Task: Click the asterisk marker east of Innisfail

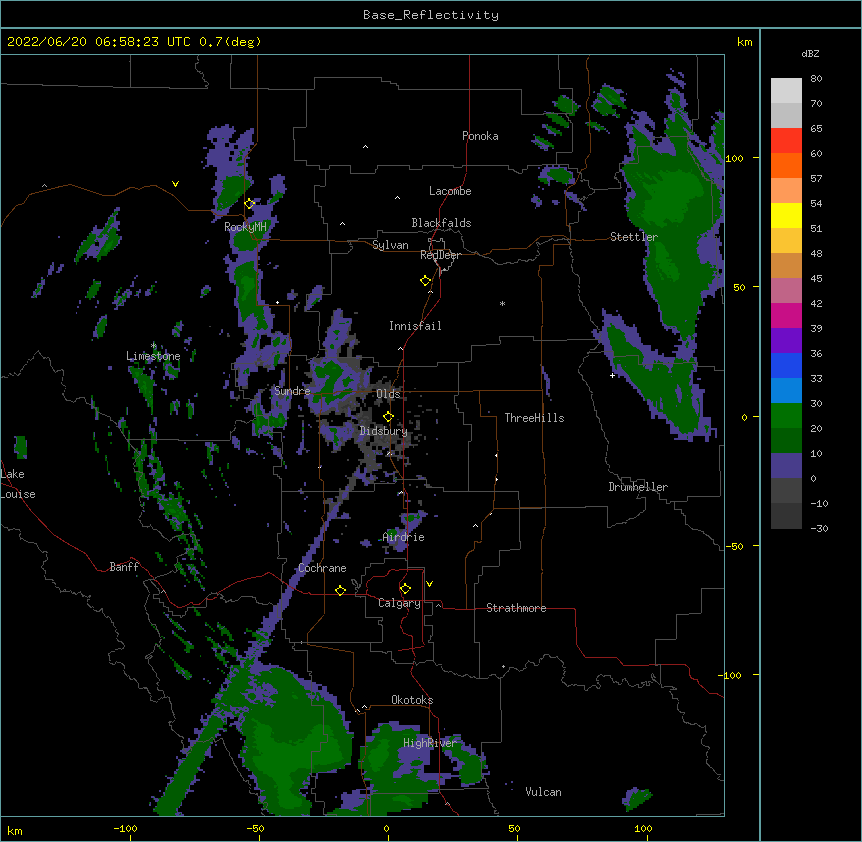Action: (x=502, y=304)
